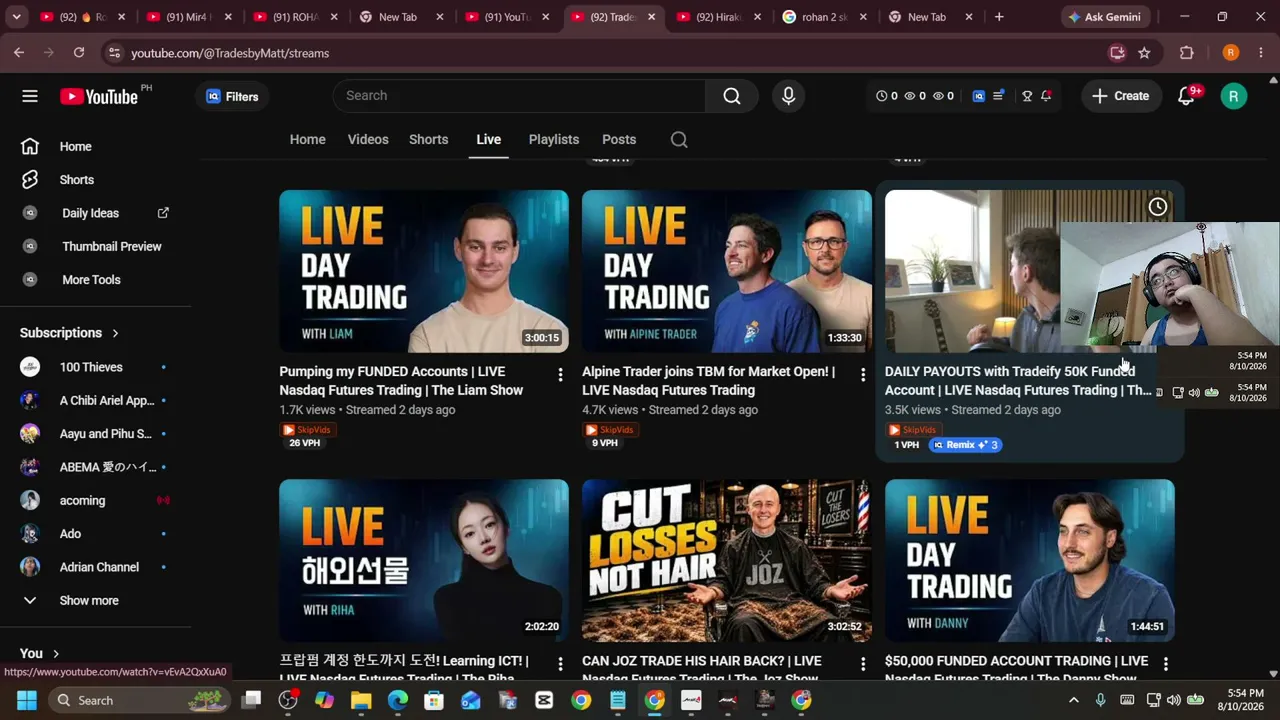This screenshot has width=1280, height=720.
Task: Open Chrome extensions puzzle icon
Action: pos(1187,53)
